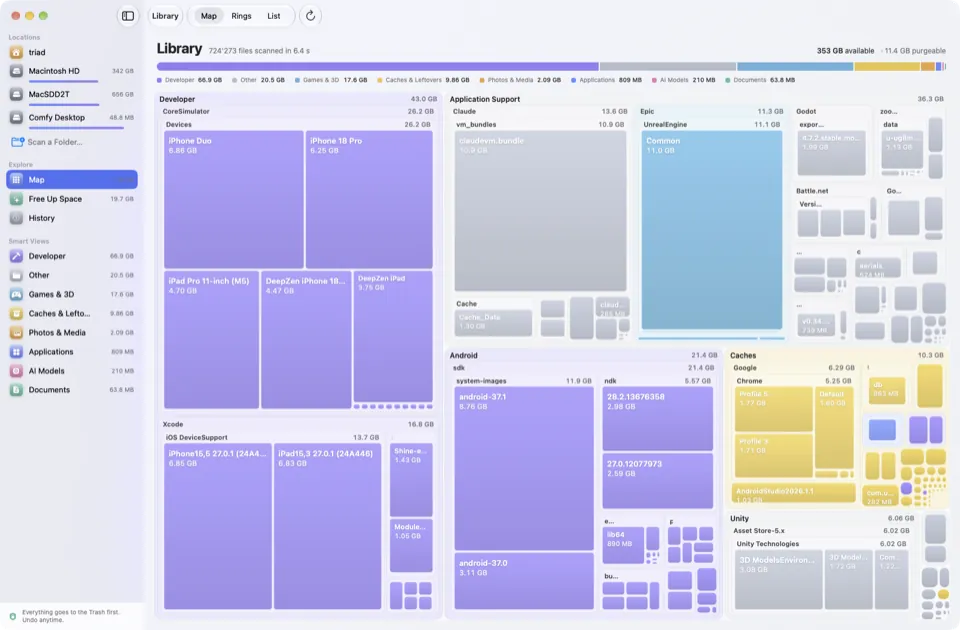Open the Games & 3D smart view
The image size is (960, 630).
tap(72, 294)
